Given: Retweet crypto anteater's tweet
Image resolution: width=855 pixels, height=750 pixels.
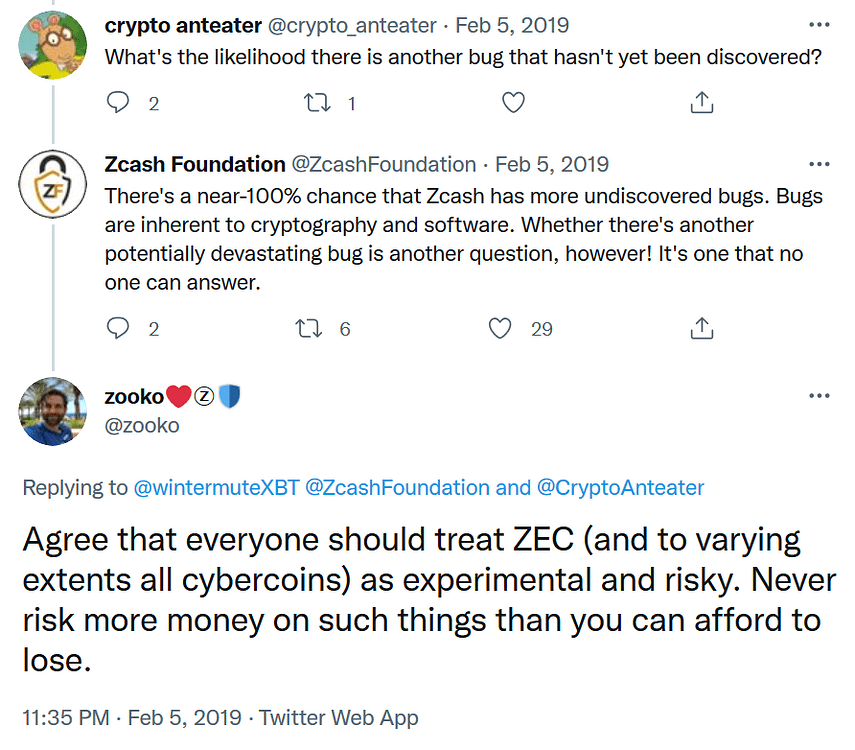Looking at the screenshot, I should (317, 102).
